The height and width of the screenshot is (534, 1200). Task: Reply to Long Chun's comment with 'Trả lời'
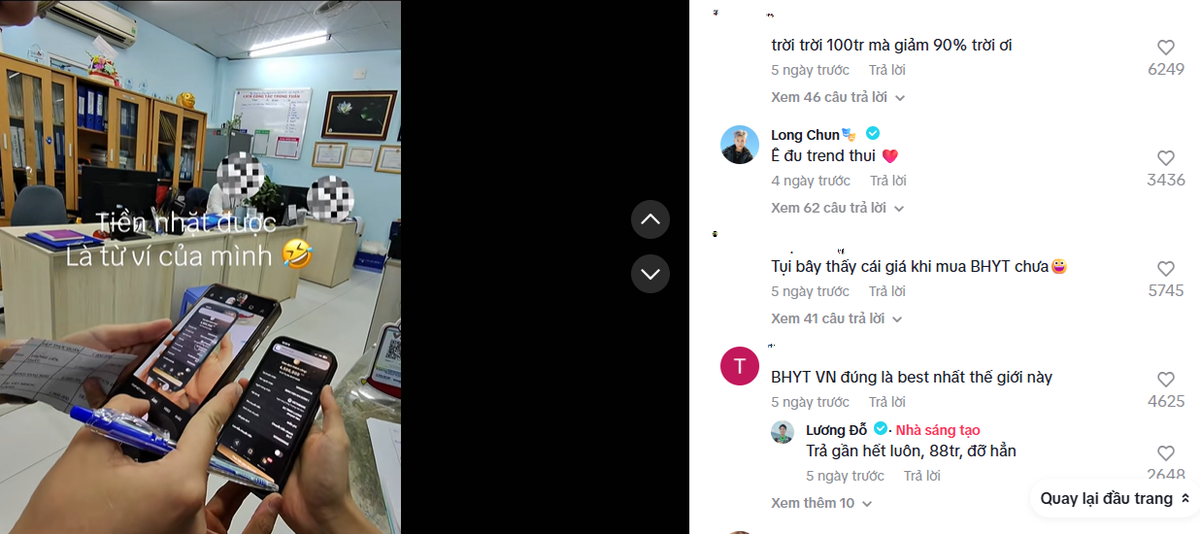[888, 181]
